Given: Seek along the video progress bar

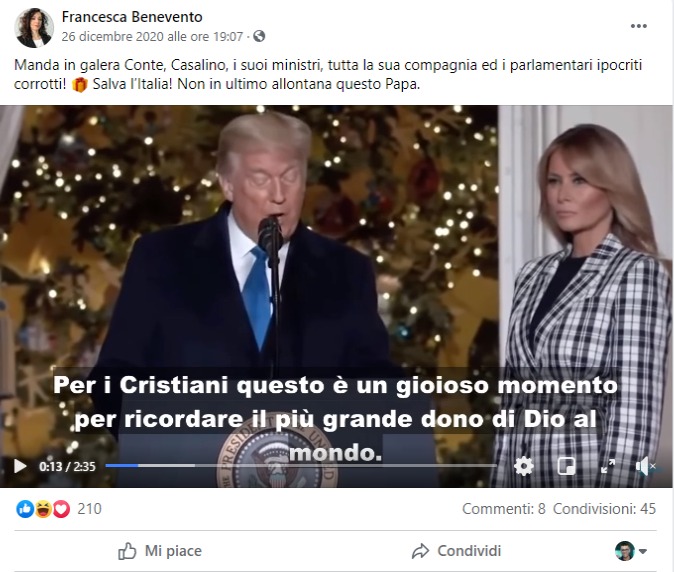Looking at the screenshot, I should coord(301,465).
